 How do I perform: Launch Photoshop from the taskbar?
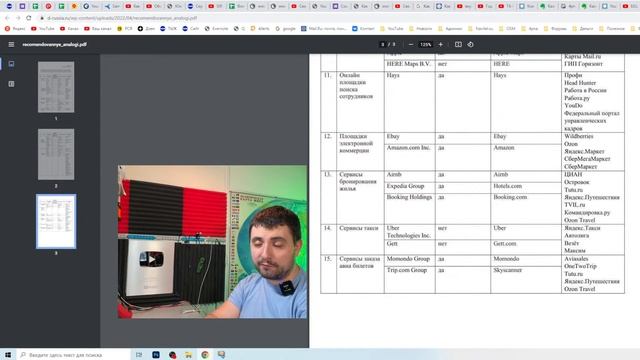click(156, 355)
